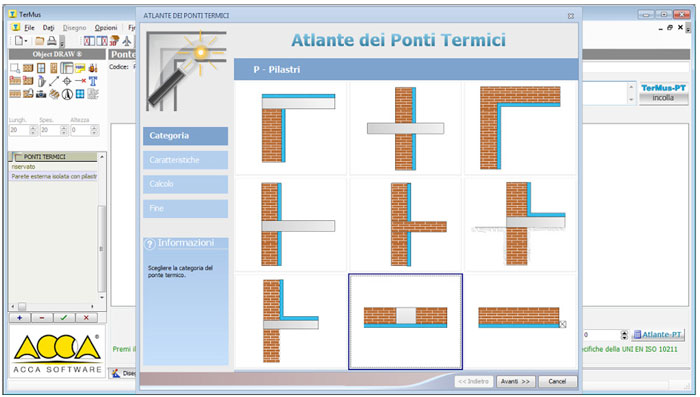
Task: Click the 3D view icon in the toolbar
Action: pos(115,41)
